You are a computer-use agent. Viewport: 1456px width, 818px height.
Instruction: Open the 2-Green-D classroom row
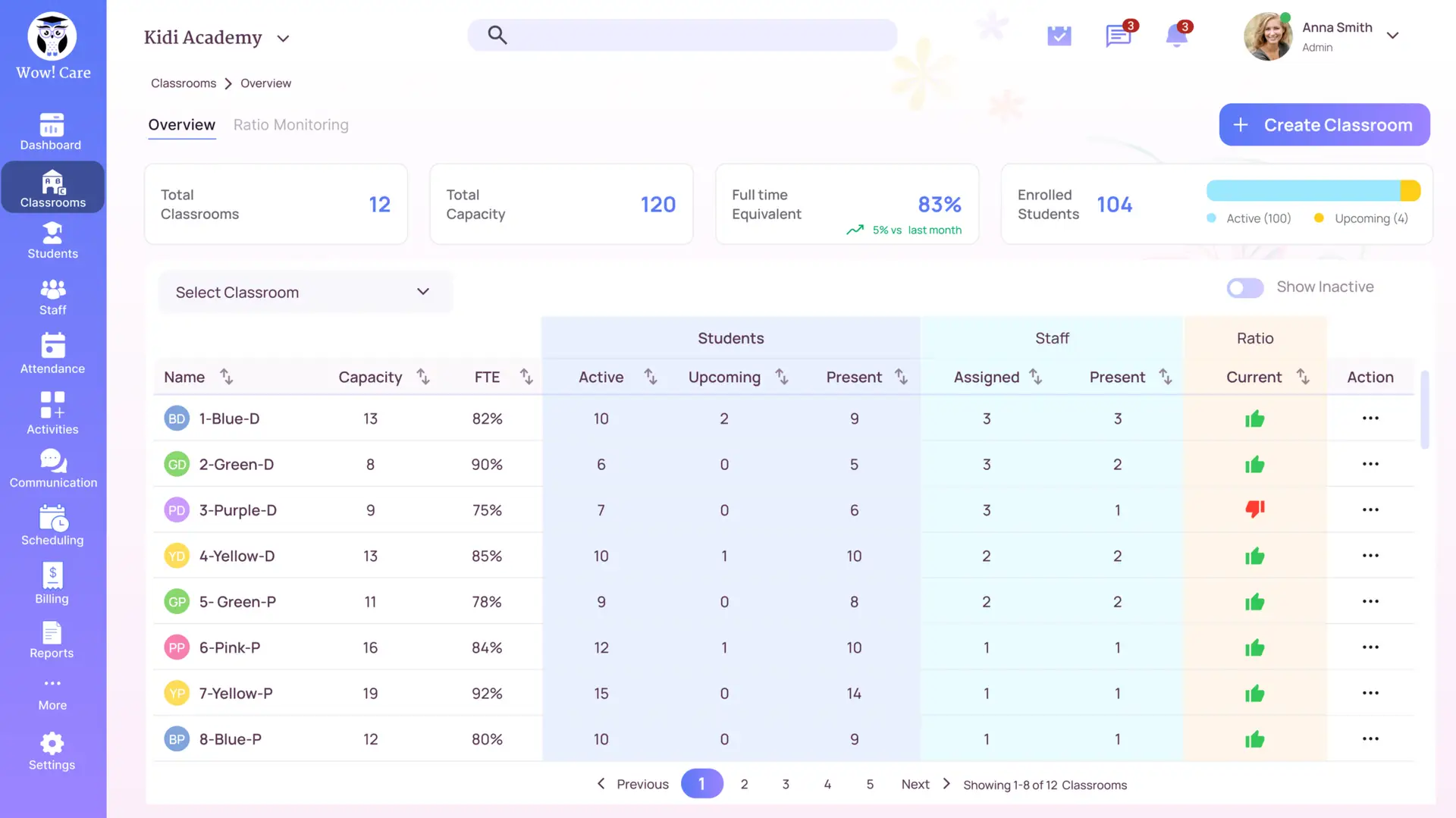coord(784,464)
